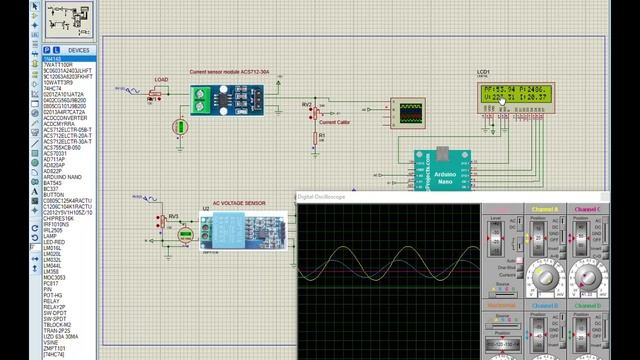
Task: Select the Junction Dot Mode tool
Action: tap(35, 25)
